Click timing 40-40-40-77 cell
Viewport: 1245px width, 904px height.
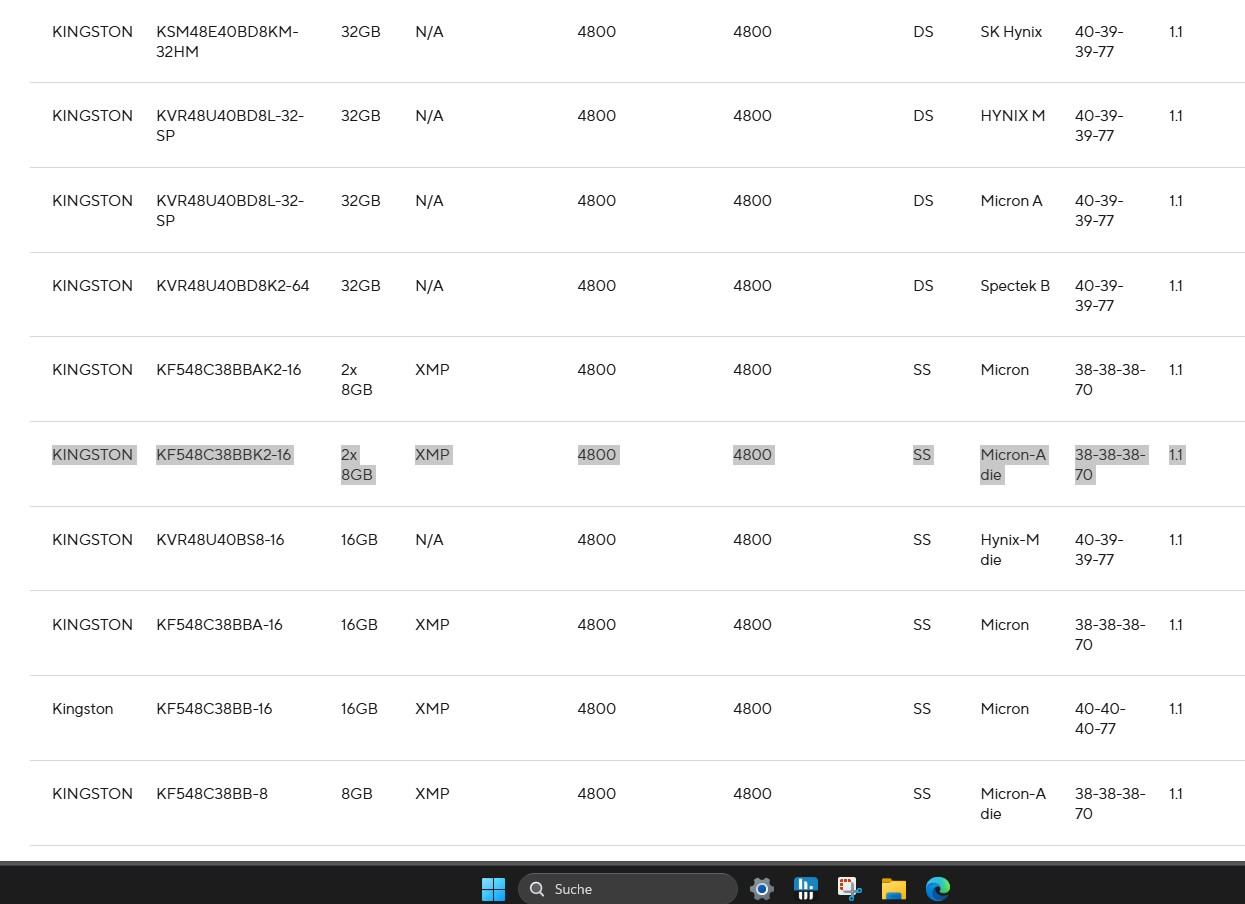point(1100,718)
